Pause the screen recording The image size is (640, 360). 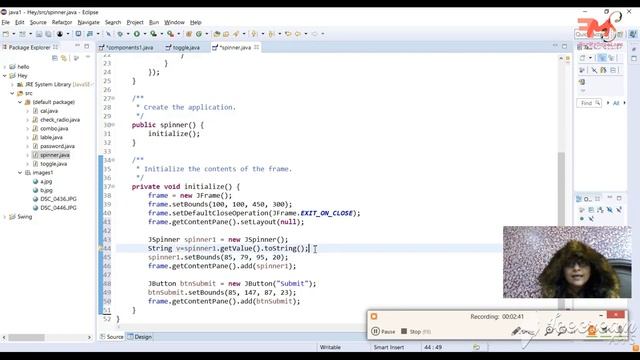pos(383,331)
